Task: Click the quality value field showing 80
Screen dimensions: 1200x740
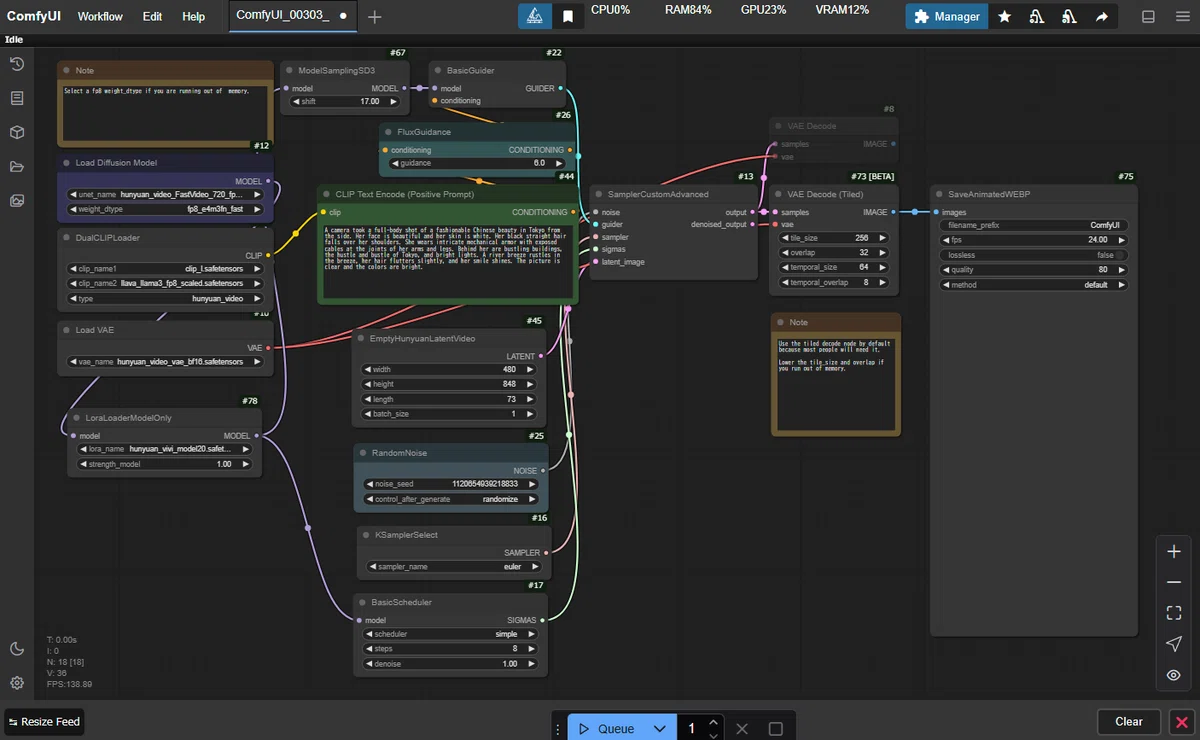Action: (1034, 270)
